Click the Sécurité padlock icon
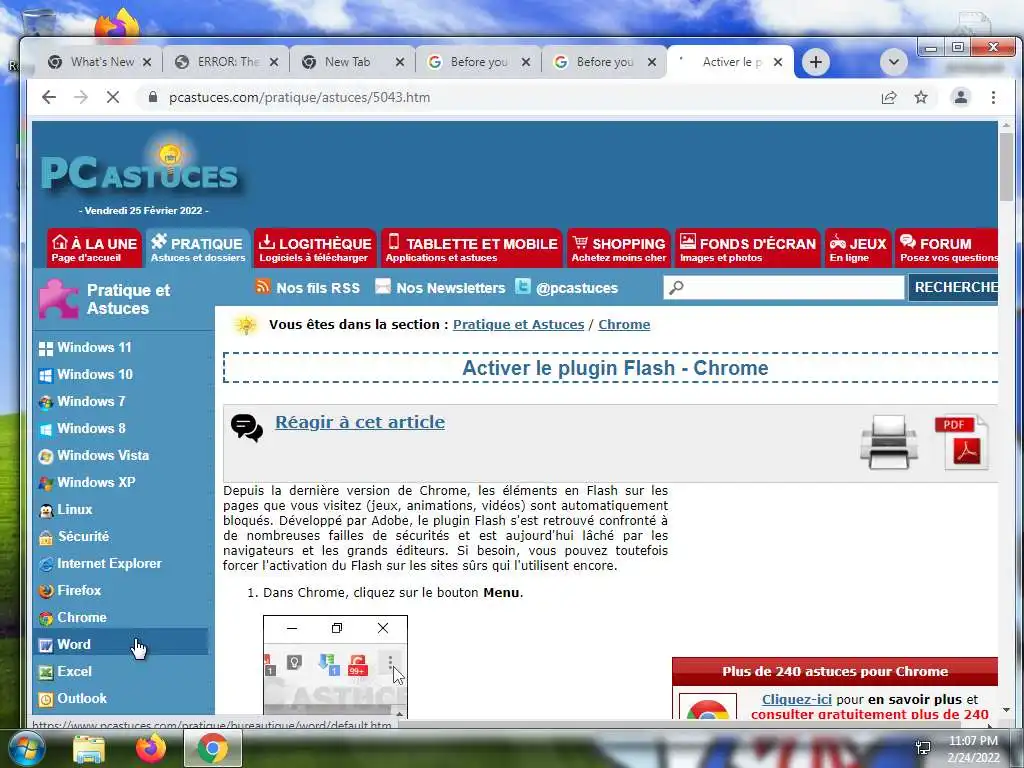Image resolution: width=1024 pixels, height=768 pixels. tap(46, 537)
